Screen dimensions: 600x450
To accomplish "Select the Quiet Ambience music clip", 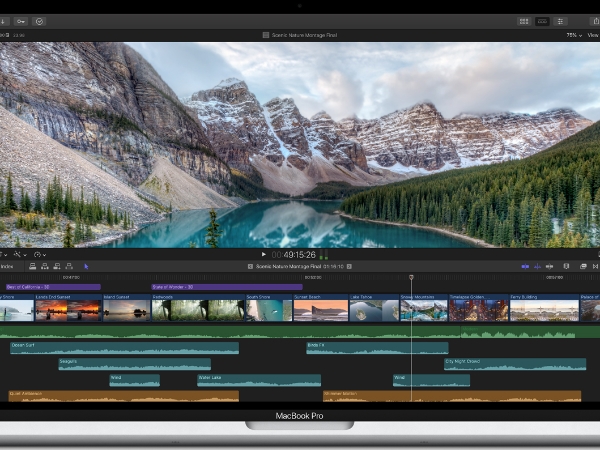I will click(x=124, y=396).
